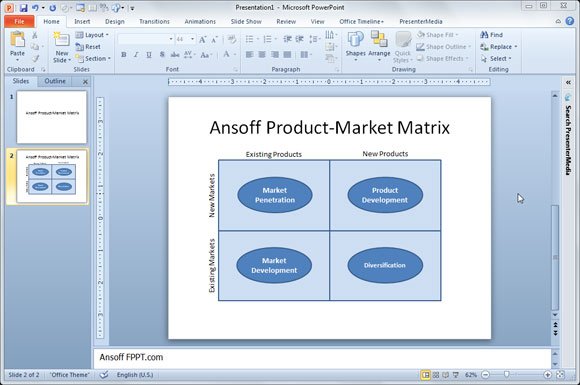Click the Save icon in quick access toolbar
This screenshot has width=580, height=385.
[x=23, y=8]
